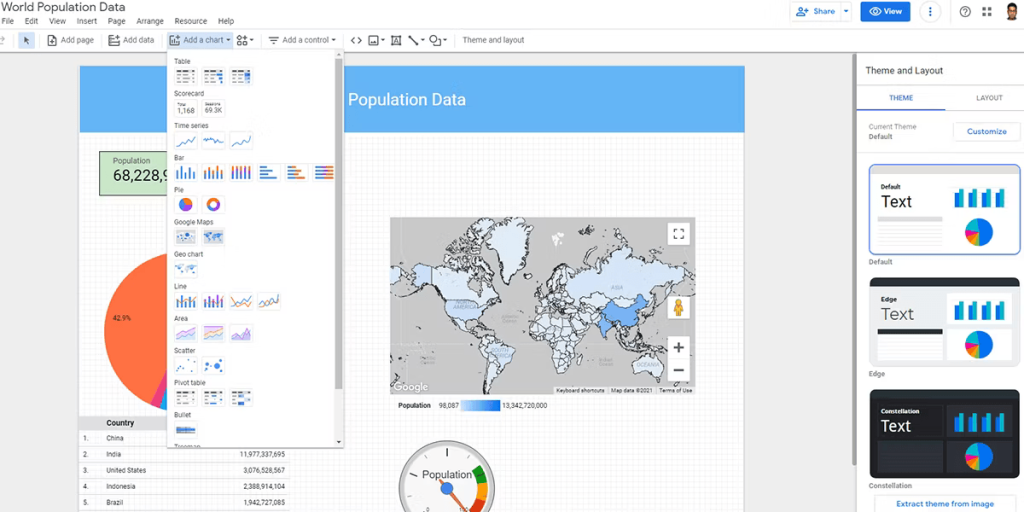Open the Resource menu
The width and height of the screenshot is (1024, 512).
coord(191,21)
